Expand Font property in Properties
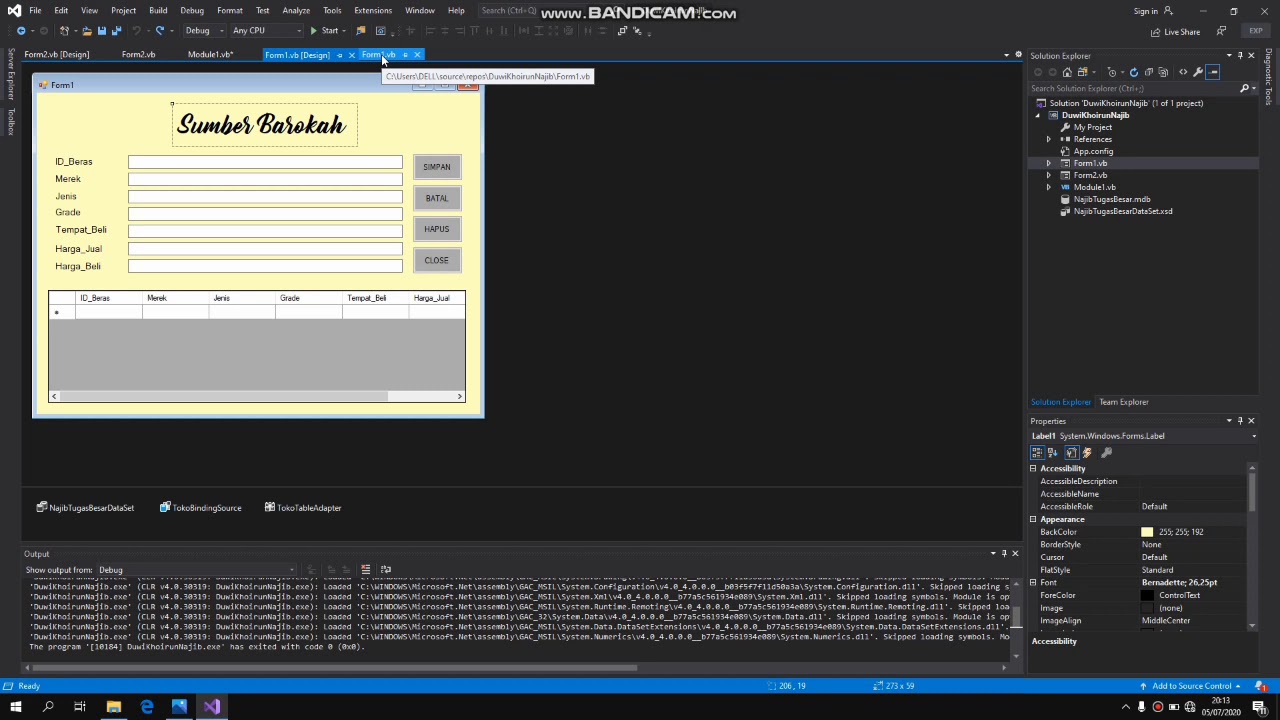This screenshot has height=720, width=1280. tap(1033, 582)
